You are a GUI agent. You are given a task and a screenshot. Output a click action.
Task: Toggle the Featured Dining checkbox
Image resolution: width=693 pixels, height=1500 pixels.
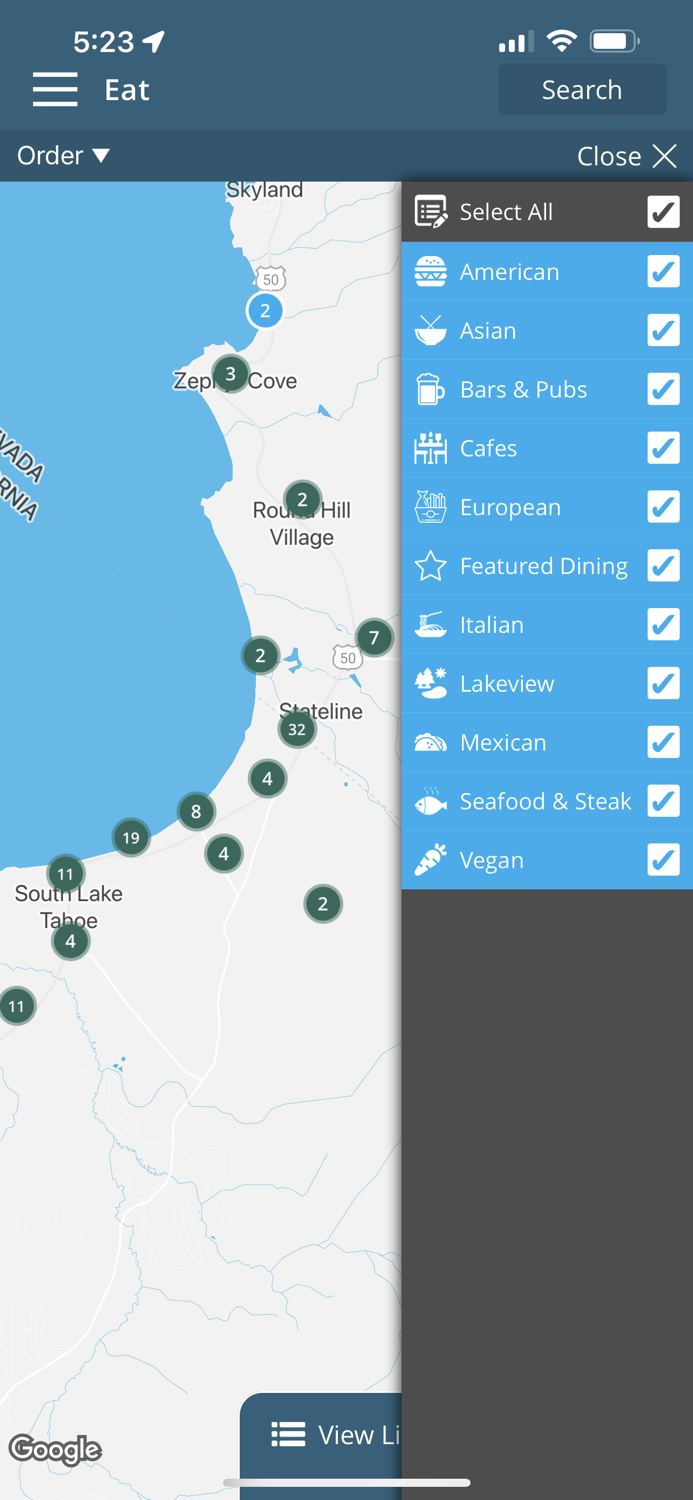(x=663, y=566)
